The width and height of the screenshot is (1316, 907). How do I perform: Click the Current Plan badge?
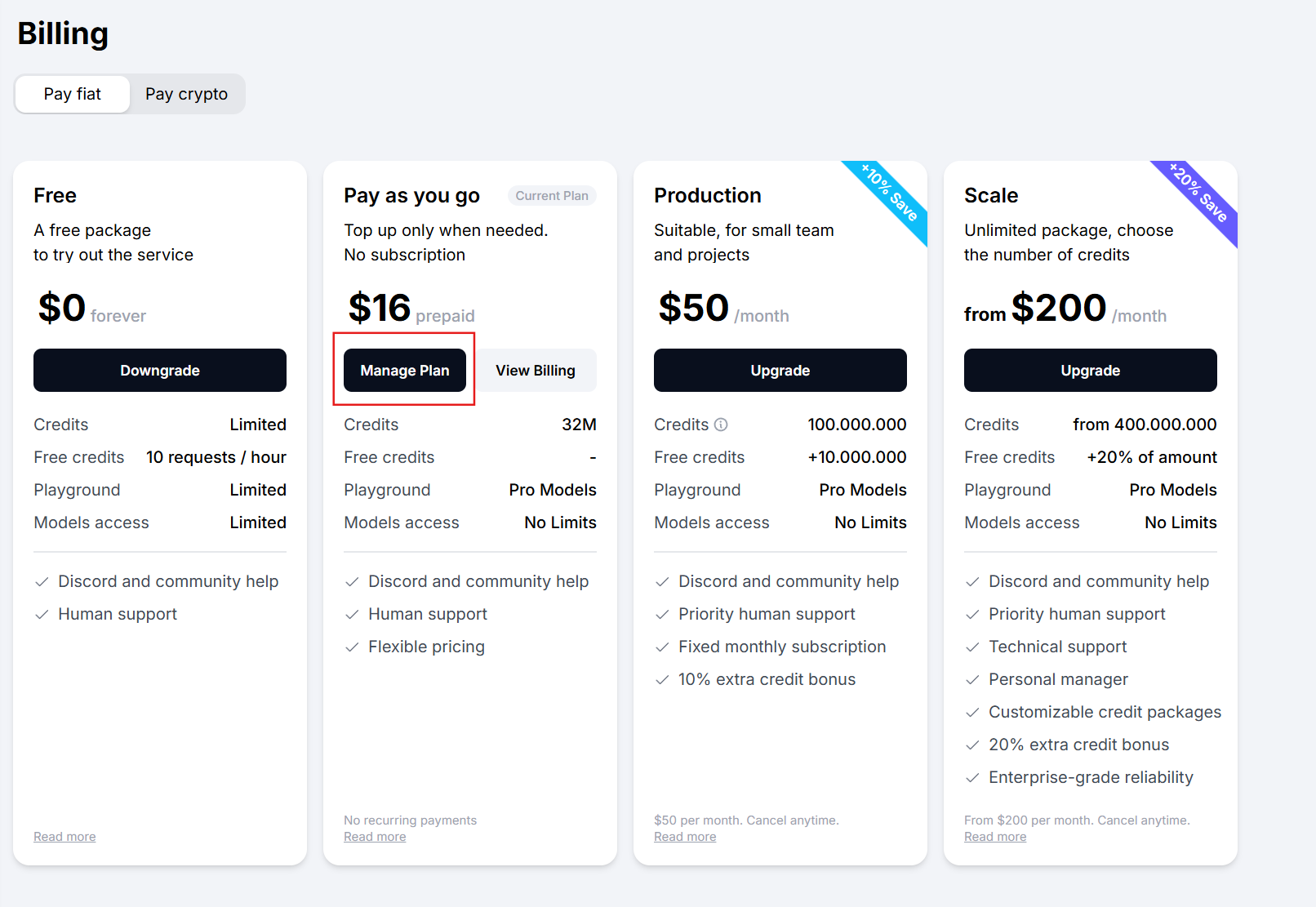(x=552, y=196)
